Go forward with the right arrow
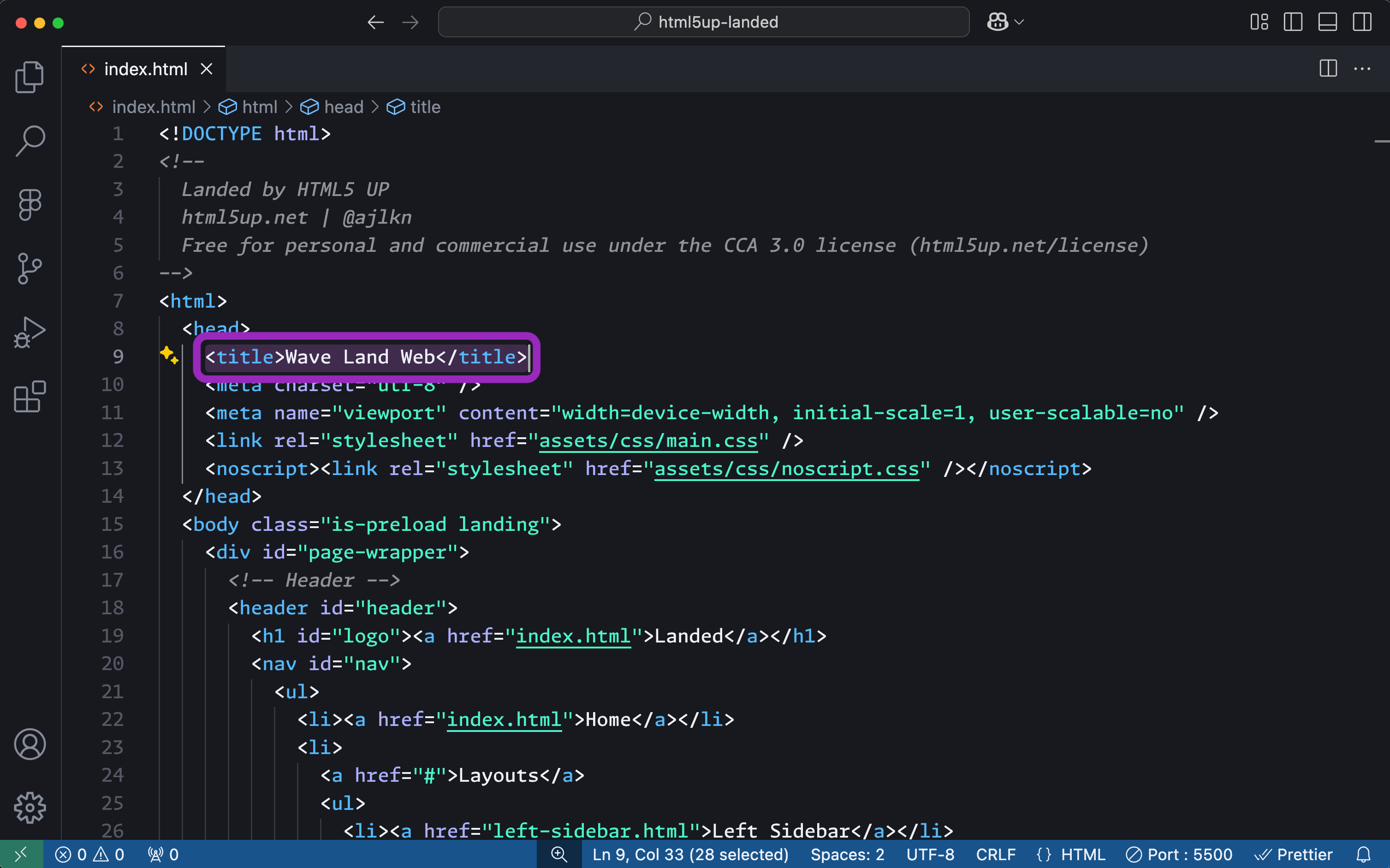Viewport: 1390px width, 868px height. click(410, 23)
